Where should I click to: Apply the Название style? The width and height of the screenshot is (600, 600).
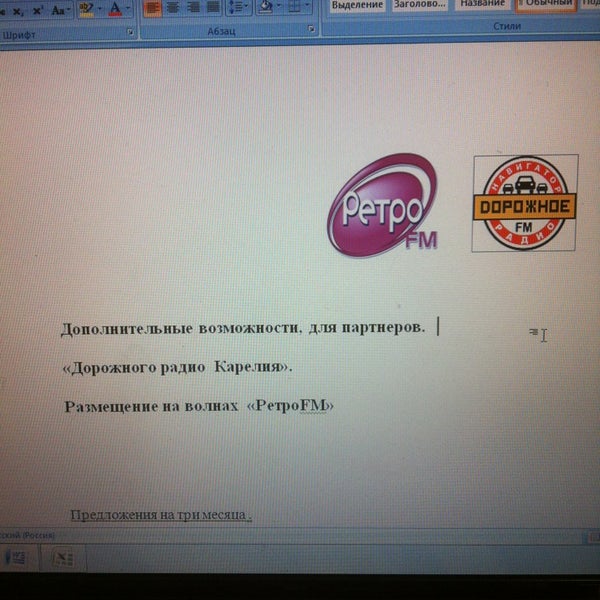(x=483, y=3)
